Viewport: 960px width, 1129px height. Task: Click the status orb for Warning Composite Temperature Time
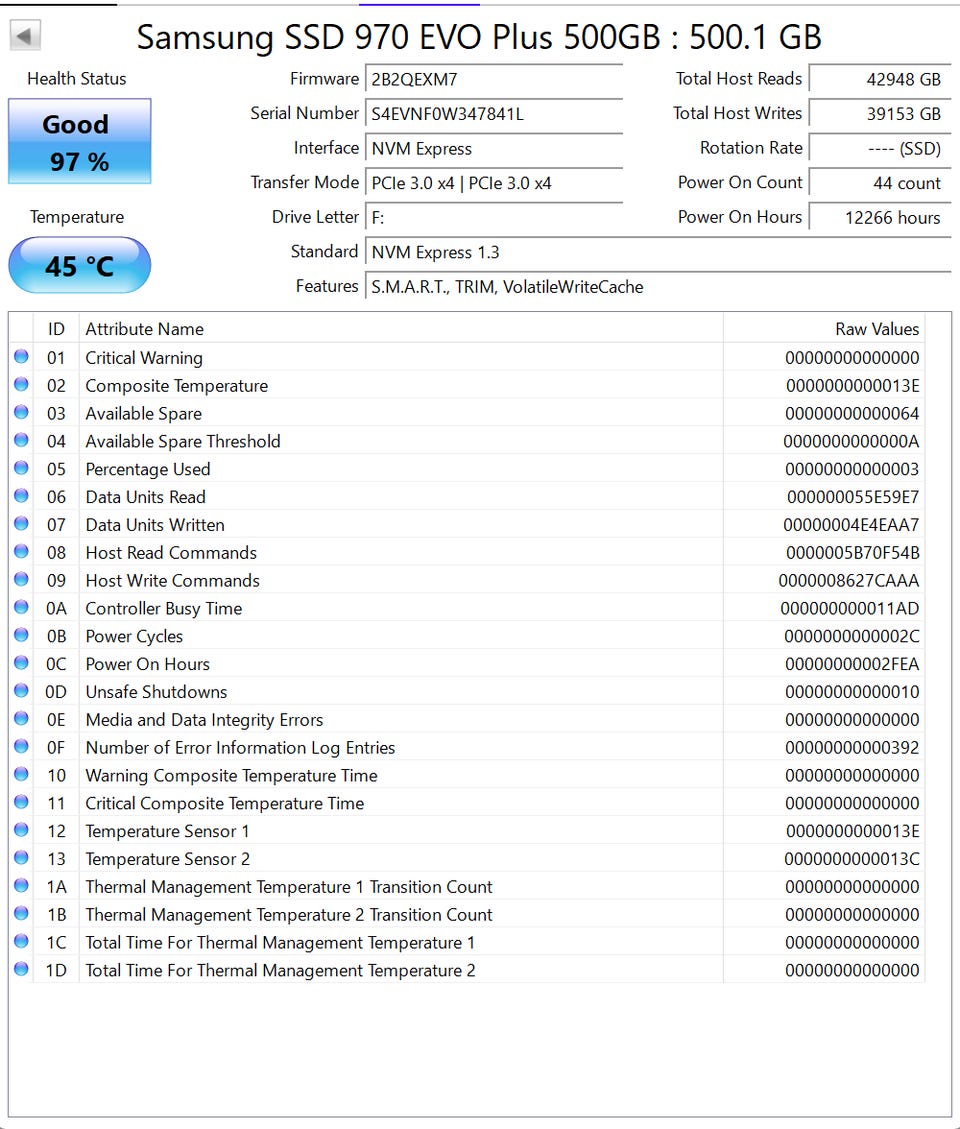click(22, 774)
